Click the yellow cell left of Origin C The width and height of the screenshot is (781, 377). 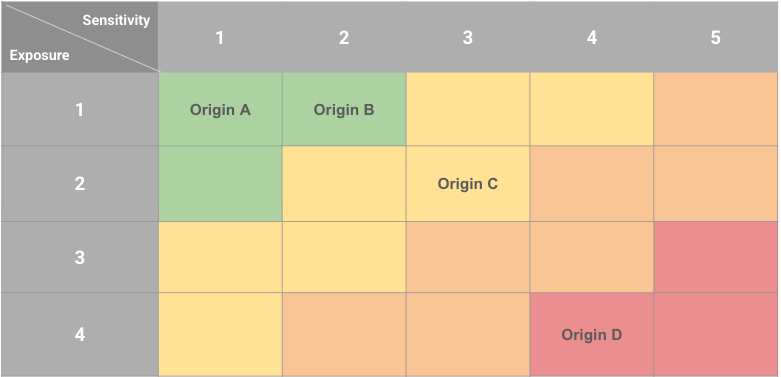(x=344, y=184)
